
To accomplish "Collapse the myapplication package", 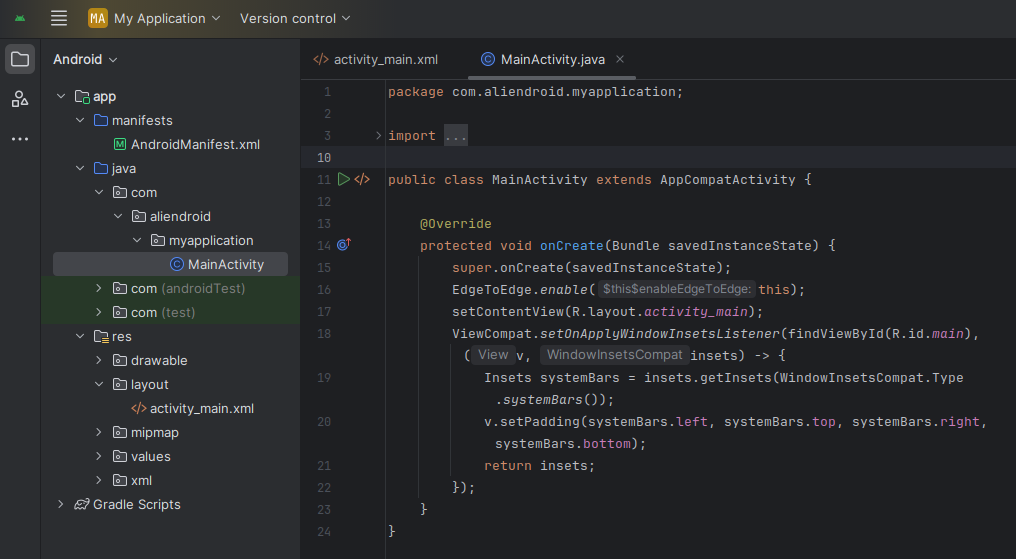I will pyautogui.click(x=137, y=240).
